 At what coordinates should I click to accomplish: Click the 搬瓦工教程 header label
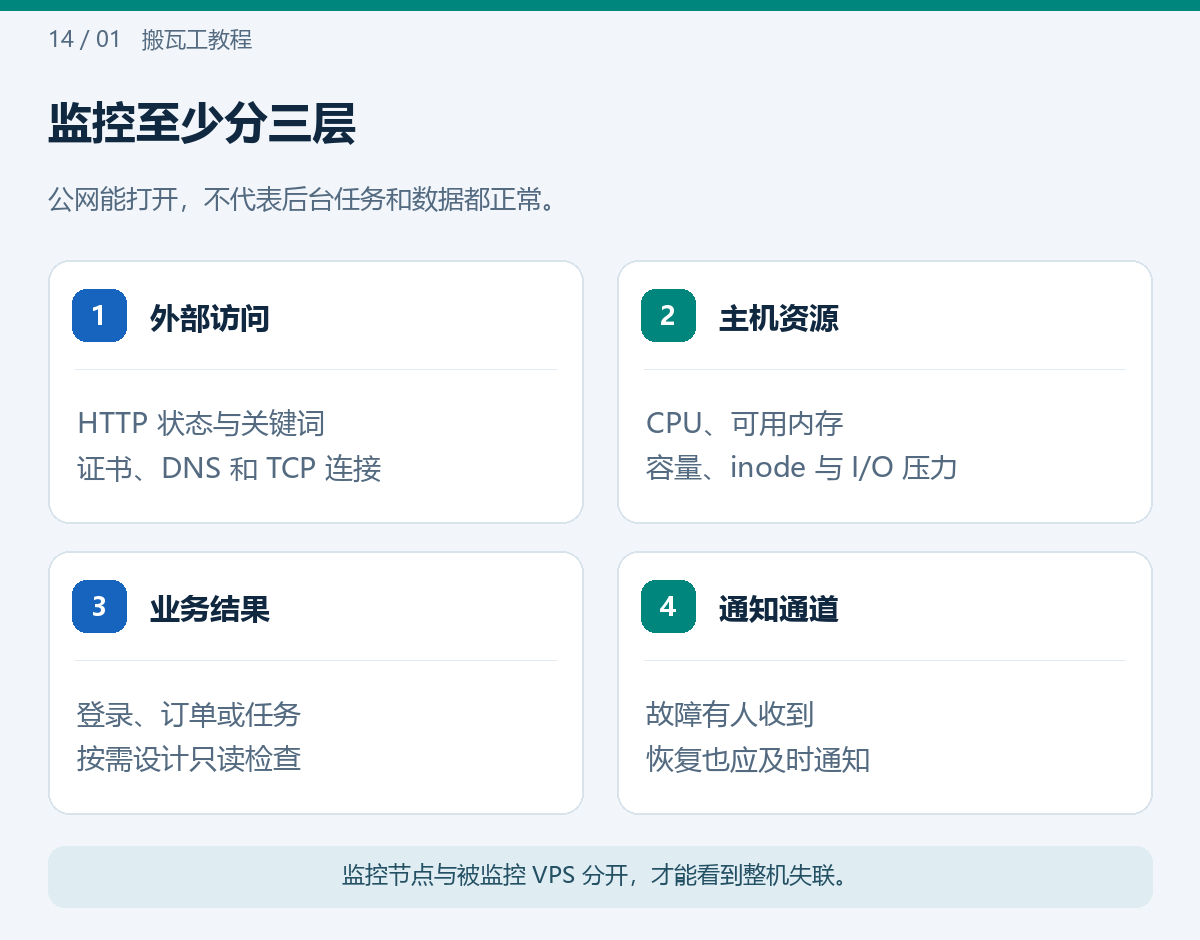click(197, 40)
